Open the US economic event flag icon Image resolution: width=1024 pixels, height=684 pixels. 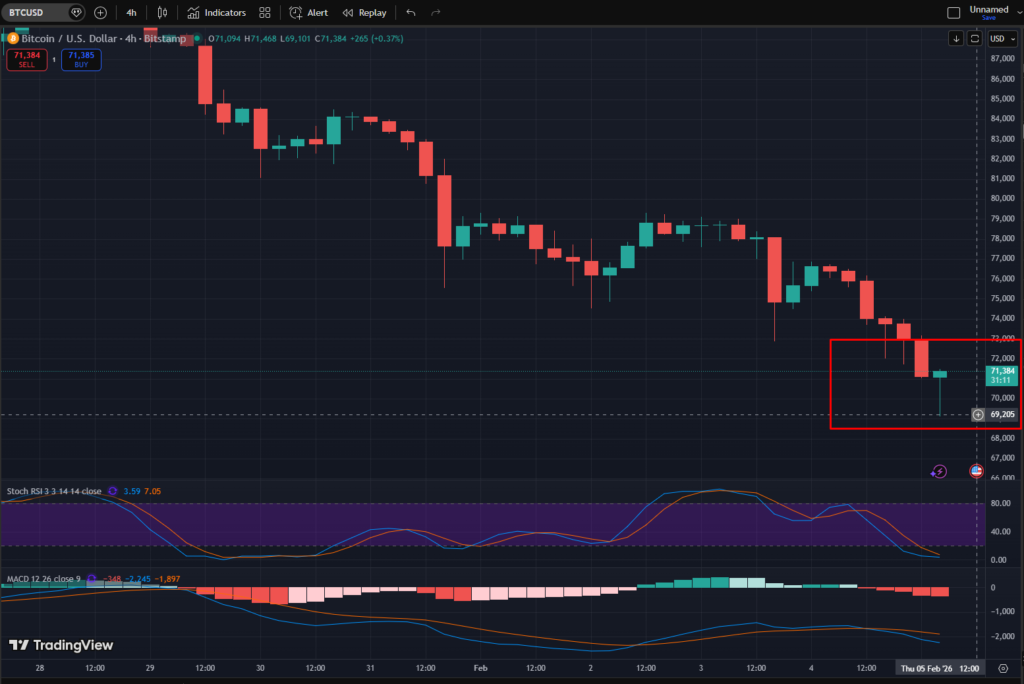[x=977, y=471]
